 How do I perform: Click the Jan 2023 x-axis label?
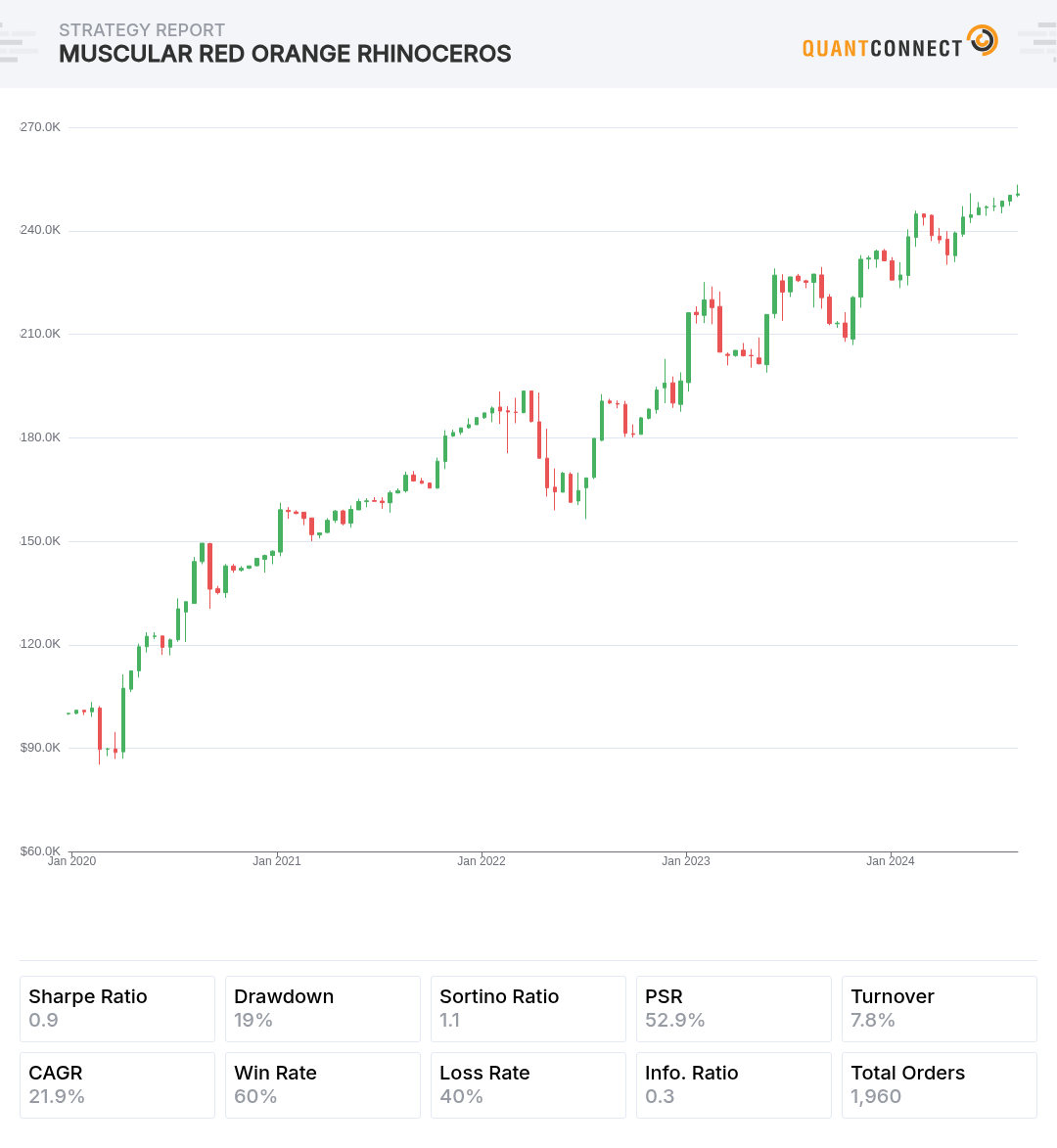[x=686, y=861]
